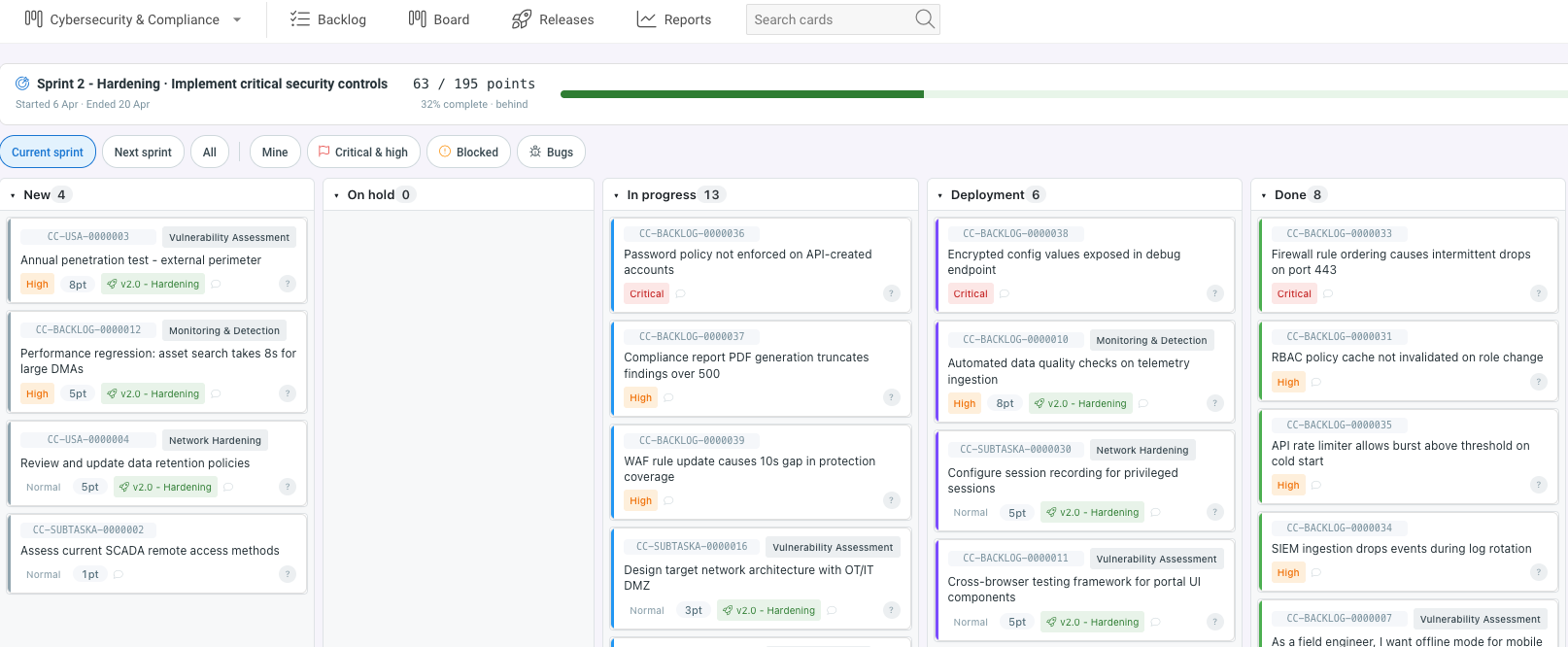Click Network Hardening label on CC-SUBTASKA-0000030 card
Image resolution: width=1568 pixels, height=647 pixels.
1142,450
